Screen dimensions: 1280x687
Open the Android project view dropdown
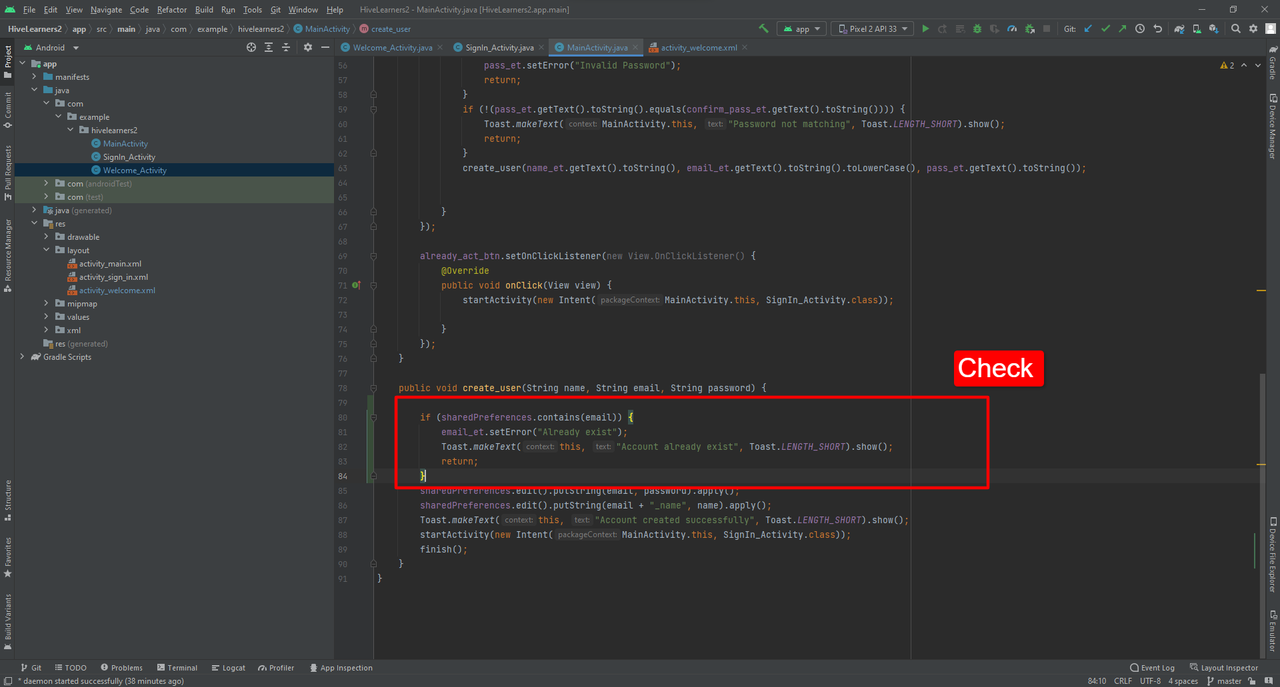[52, 47]
